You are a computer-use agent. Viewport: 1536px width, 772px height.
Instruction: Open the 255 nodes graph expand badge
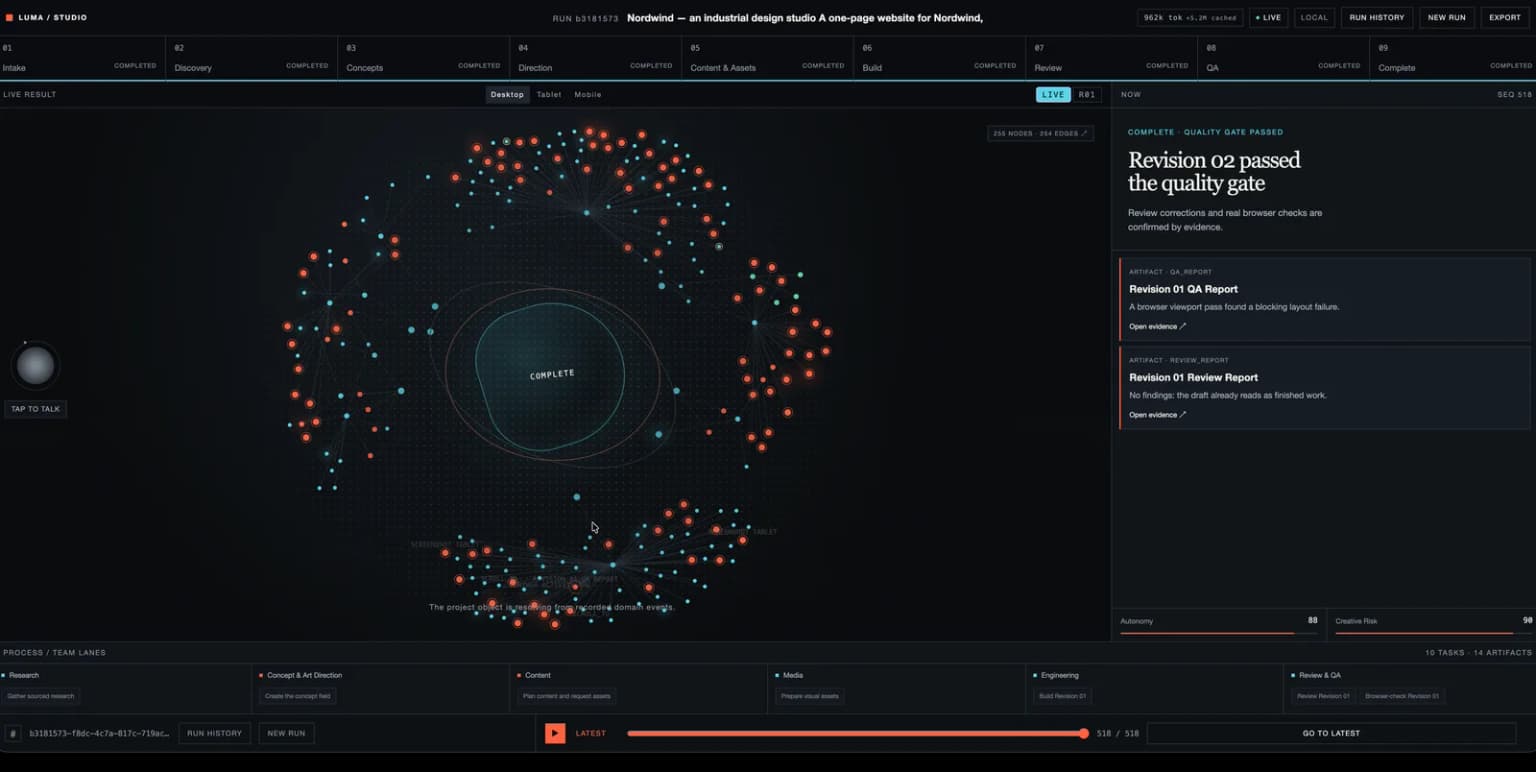click(x=1040, y=133)
